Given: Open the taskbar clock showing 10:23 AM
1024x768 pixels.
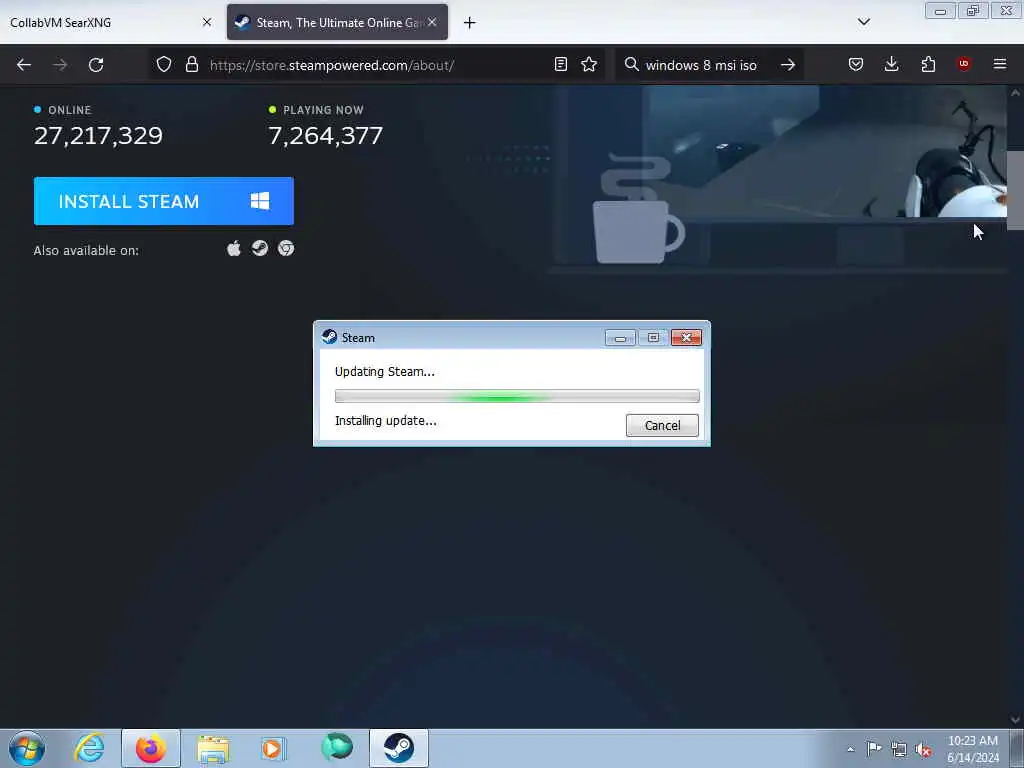Looking at the screenshot, I should pos(973,749).
